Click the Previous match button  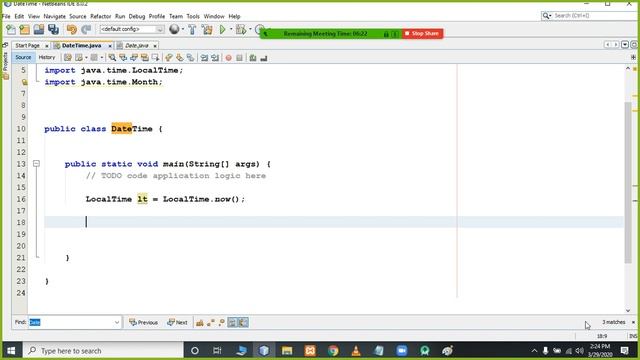(143, 322)
